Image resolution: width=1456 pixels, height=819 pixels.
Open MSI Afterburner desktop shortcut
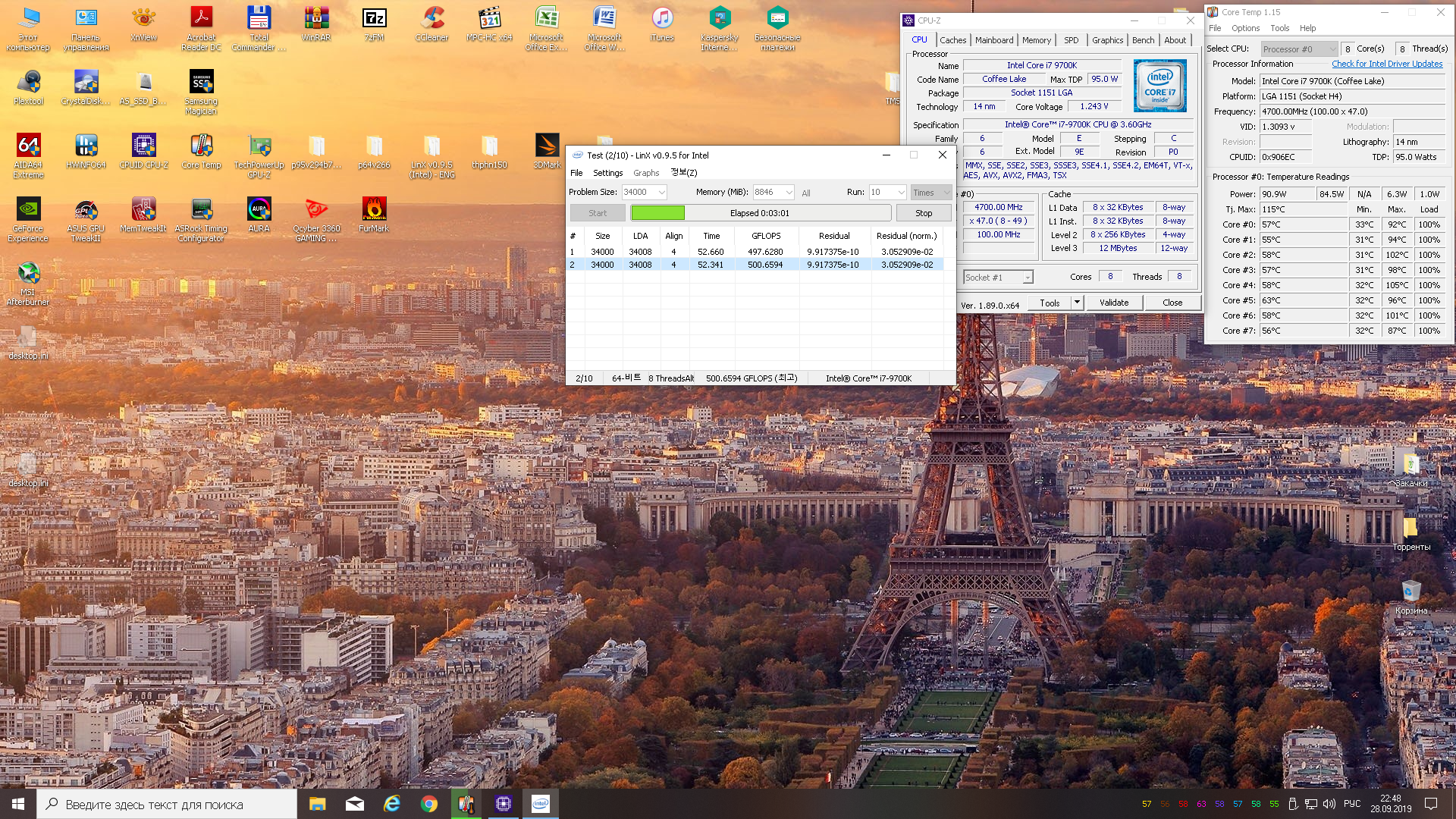[x=28, y=273]
